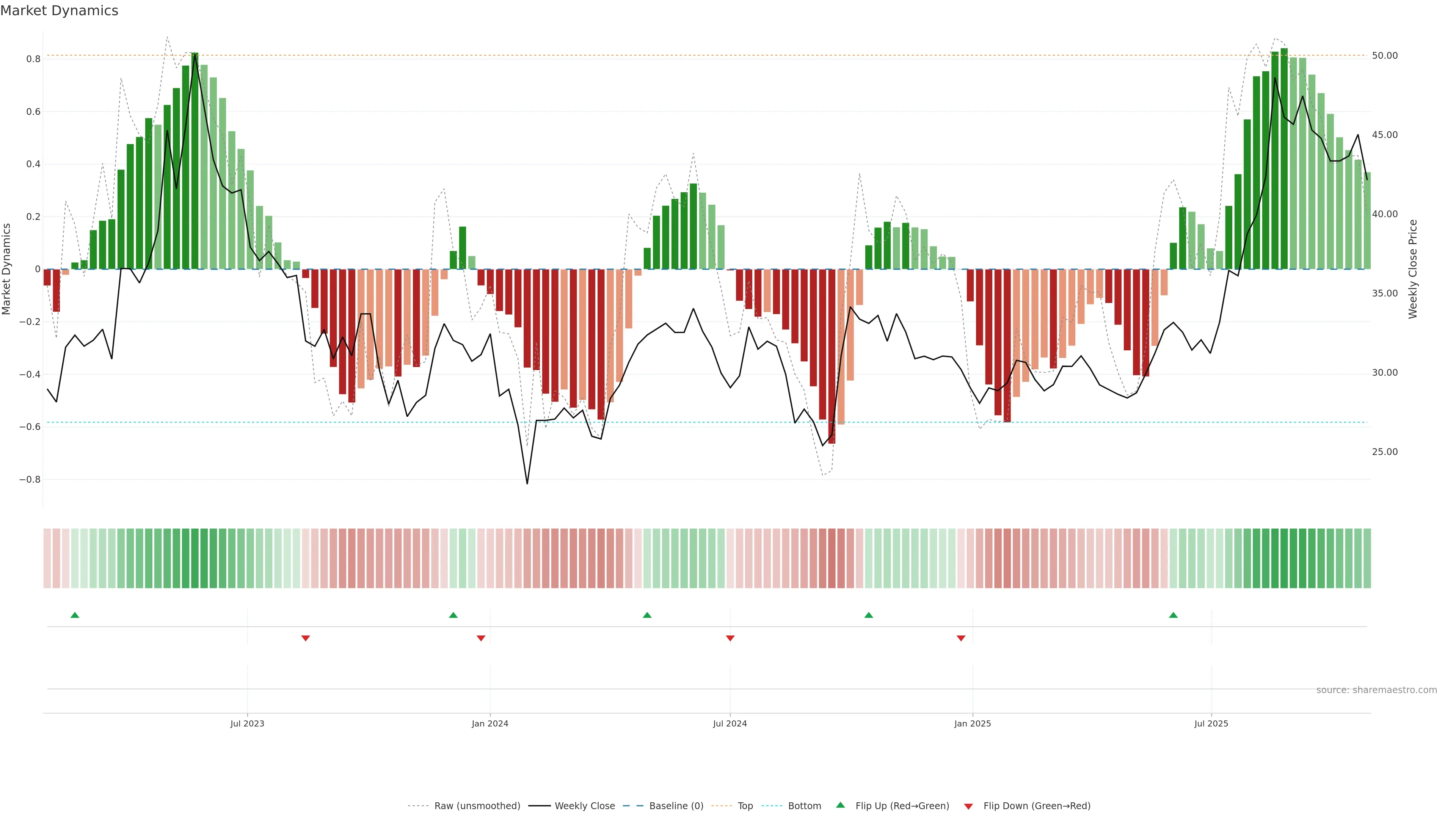Click the Flip Down triangle just before Jan 2025
Screen dimensions: 1456x819
(x=961, y=638)
